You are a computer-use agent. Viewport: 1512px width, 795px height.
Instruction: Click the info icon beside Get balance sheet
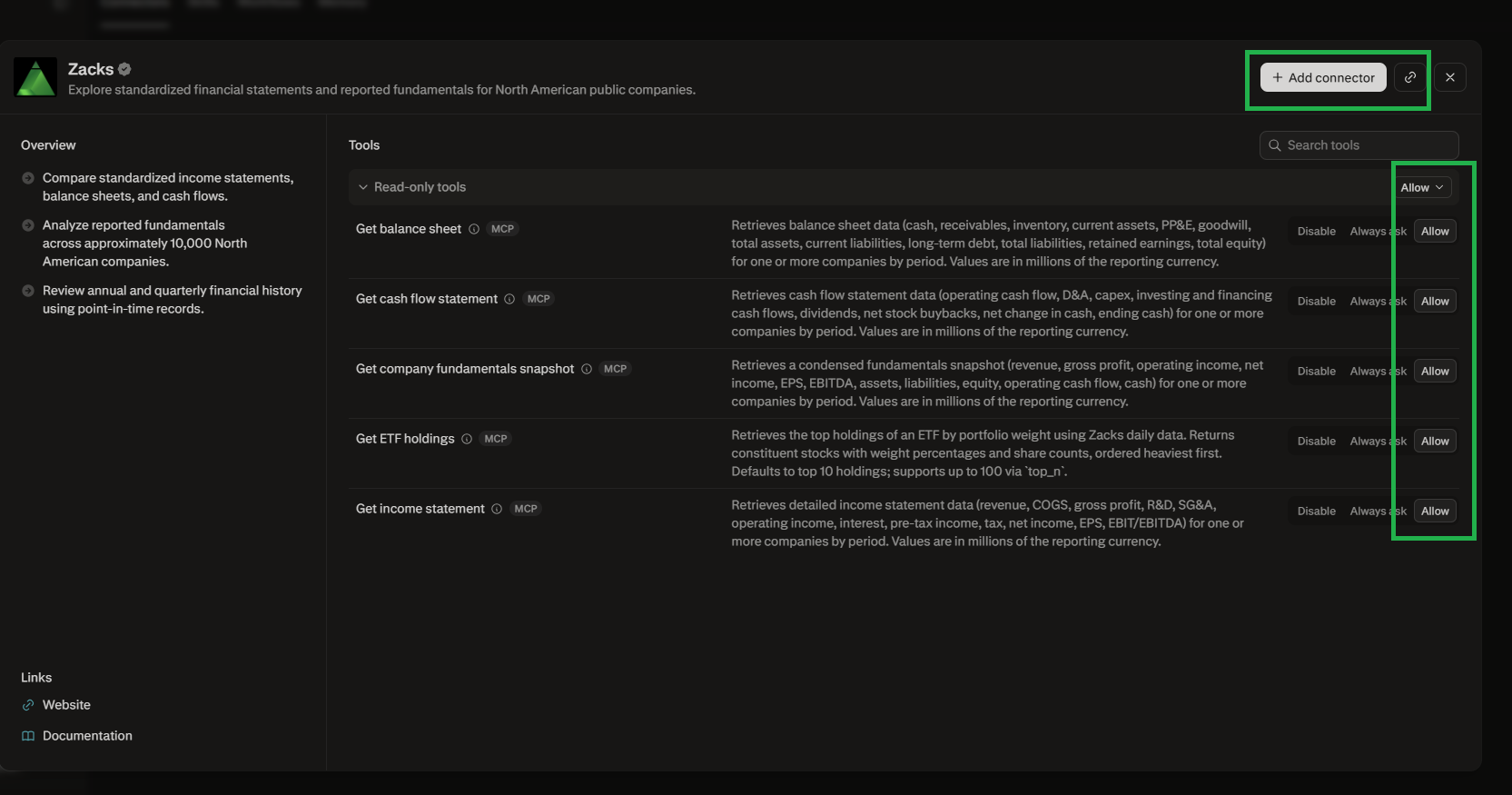[474, 229]
